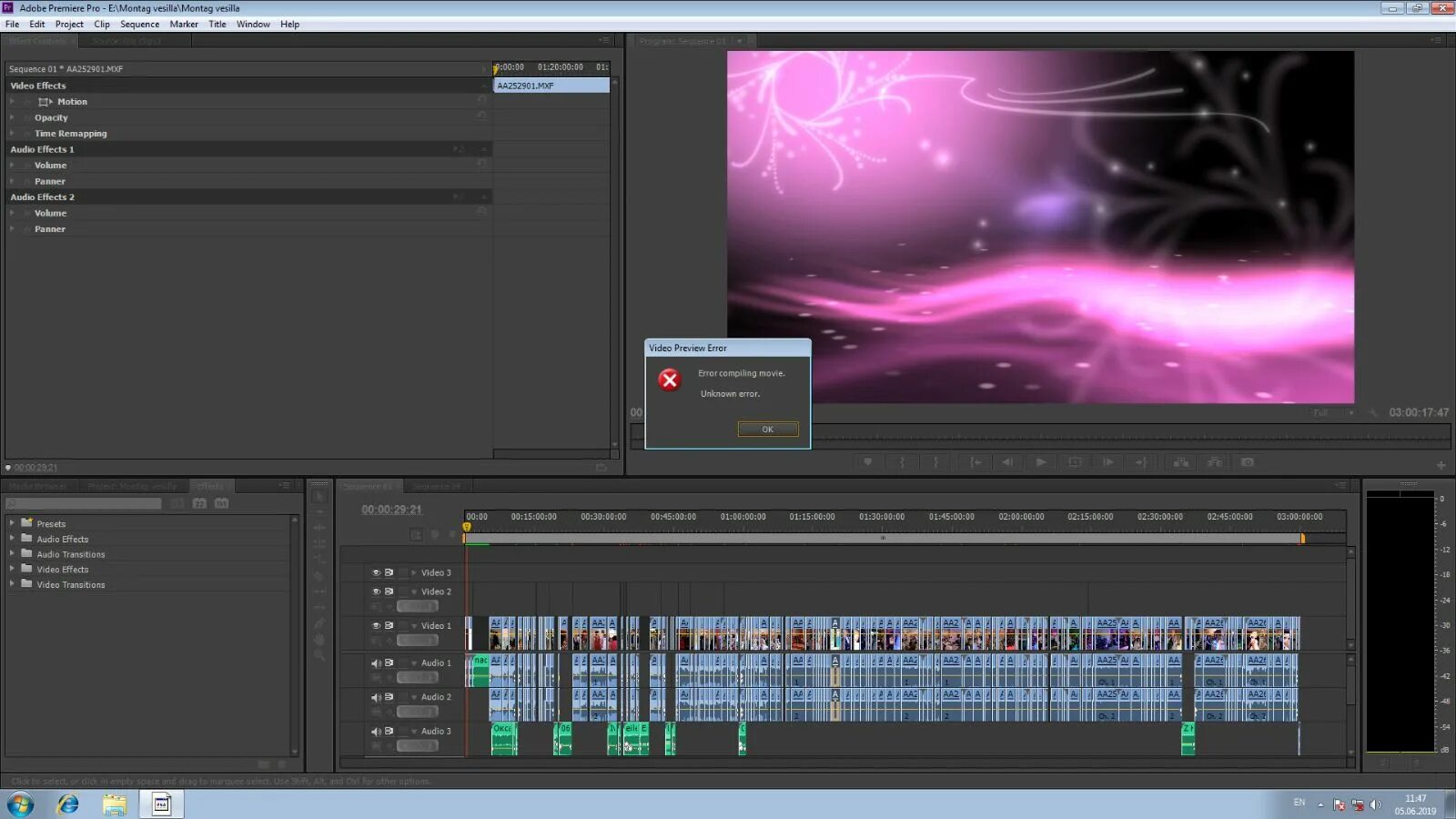Open the Program monitor button editor plus
The image size is (1456, 819).
tap(1441, 465)
